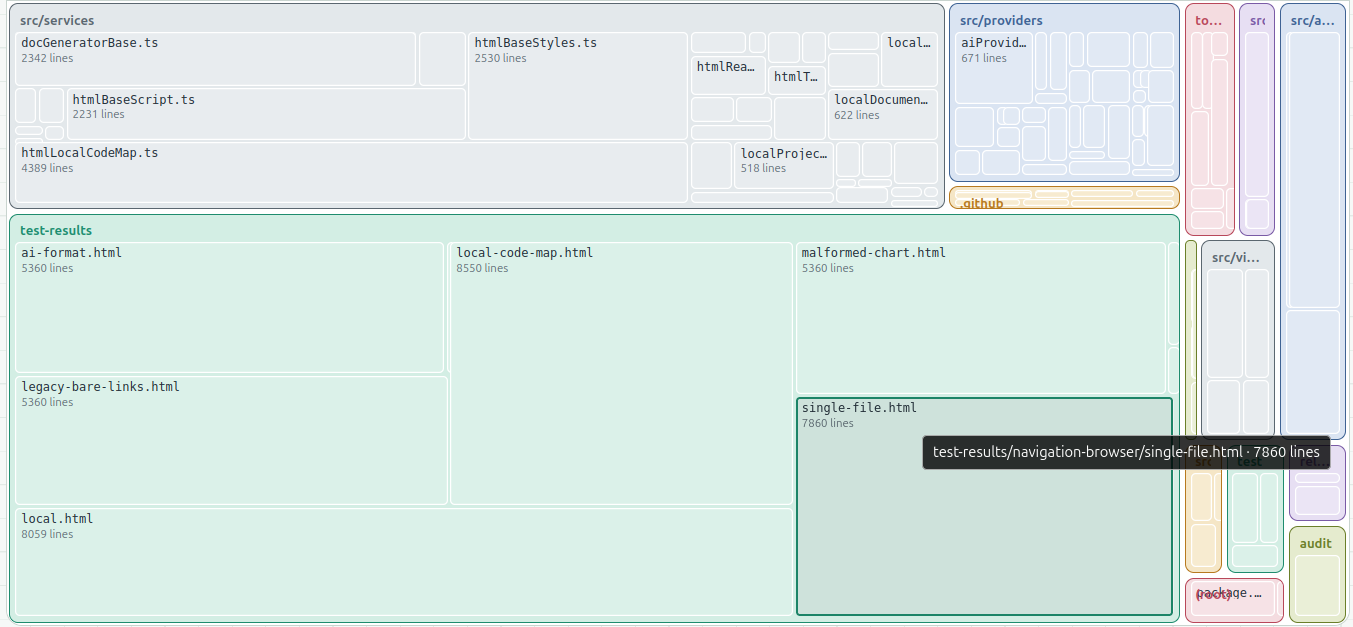
Task: Click the htmlBaseScript.ts block
Action: click(x=266, y=114)
